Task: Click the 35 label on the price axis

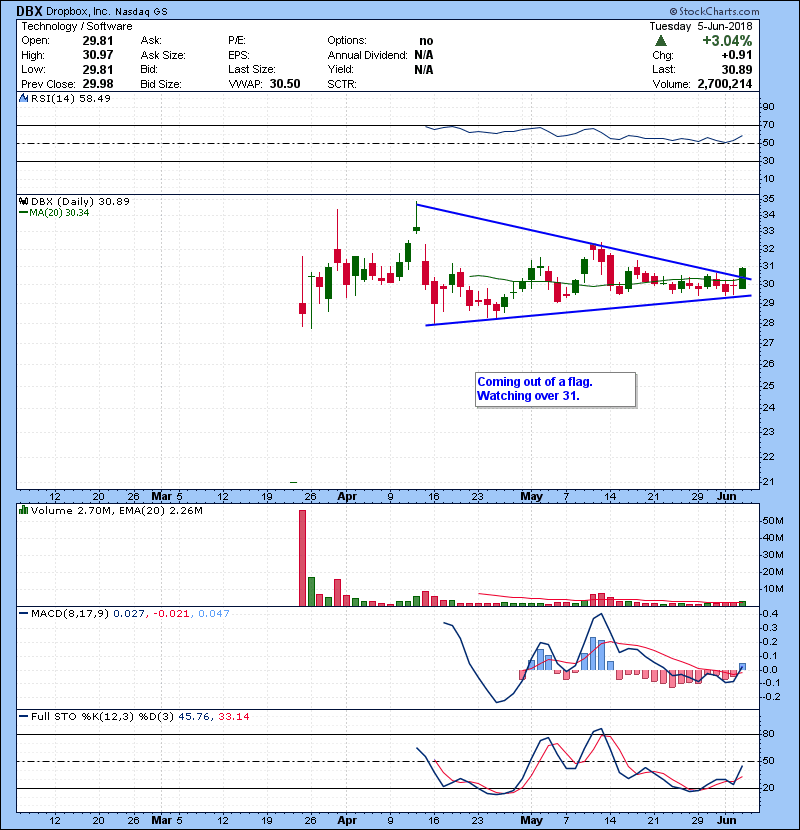Action: pos(768,199)
